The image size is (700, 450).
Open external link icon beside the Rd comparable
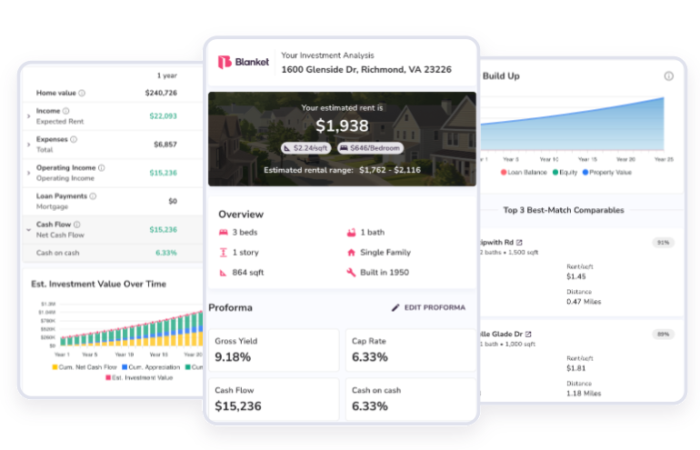click(519, 242)
